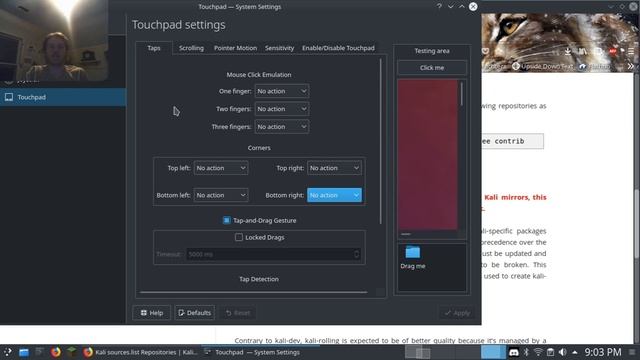
Task: Open the Bottom left corner dropdown
Action: [221, 195]
